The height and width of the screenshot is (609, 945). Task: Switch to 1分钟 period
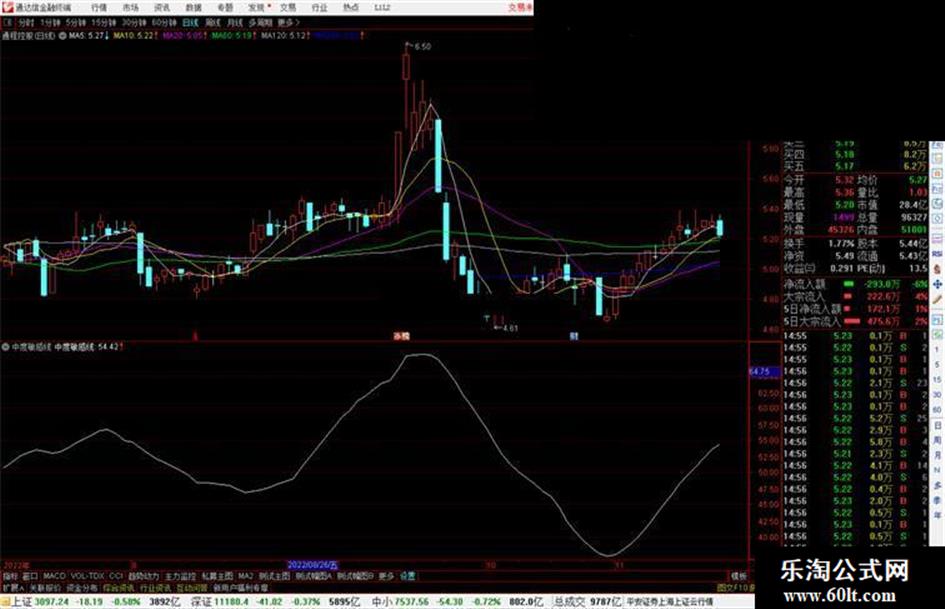50,22
